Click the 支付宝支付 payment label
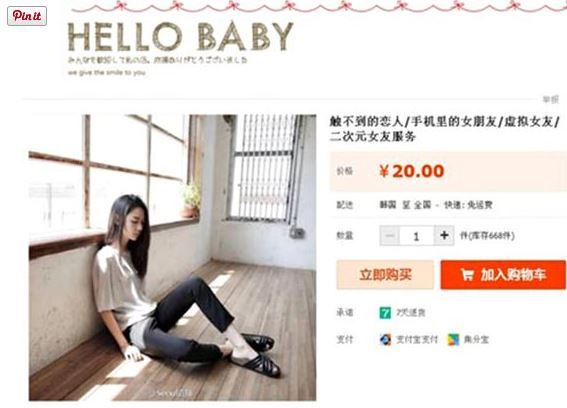The image size is (567, 408). pyautogui.click(x=417, y=340)
